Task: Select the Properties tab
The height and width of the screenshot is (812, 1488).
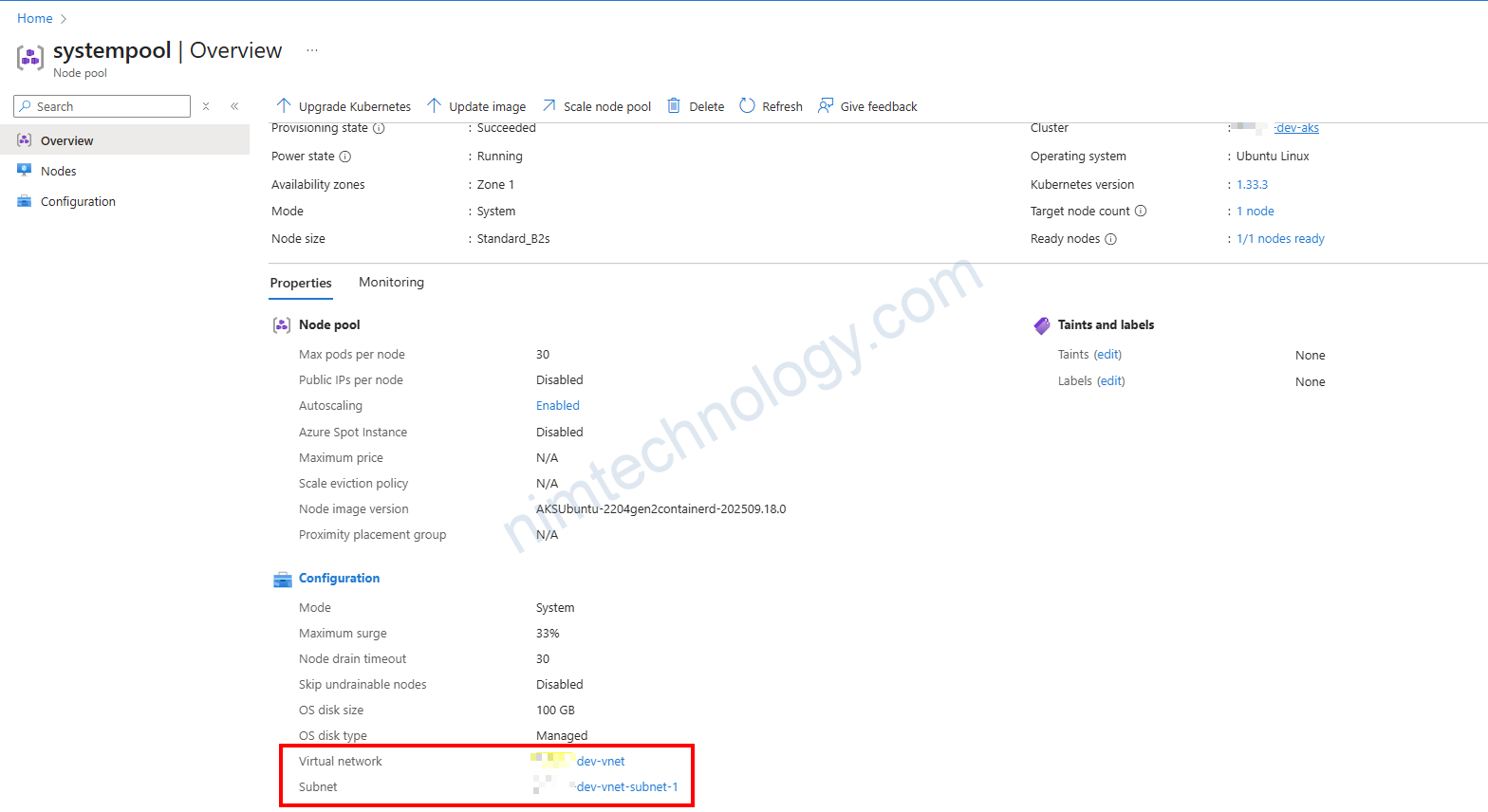Action: (x=301, y=283)
